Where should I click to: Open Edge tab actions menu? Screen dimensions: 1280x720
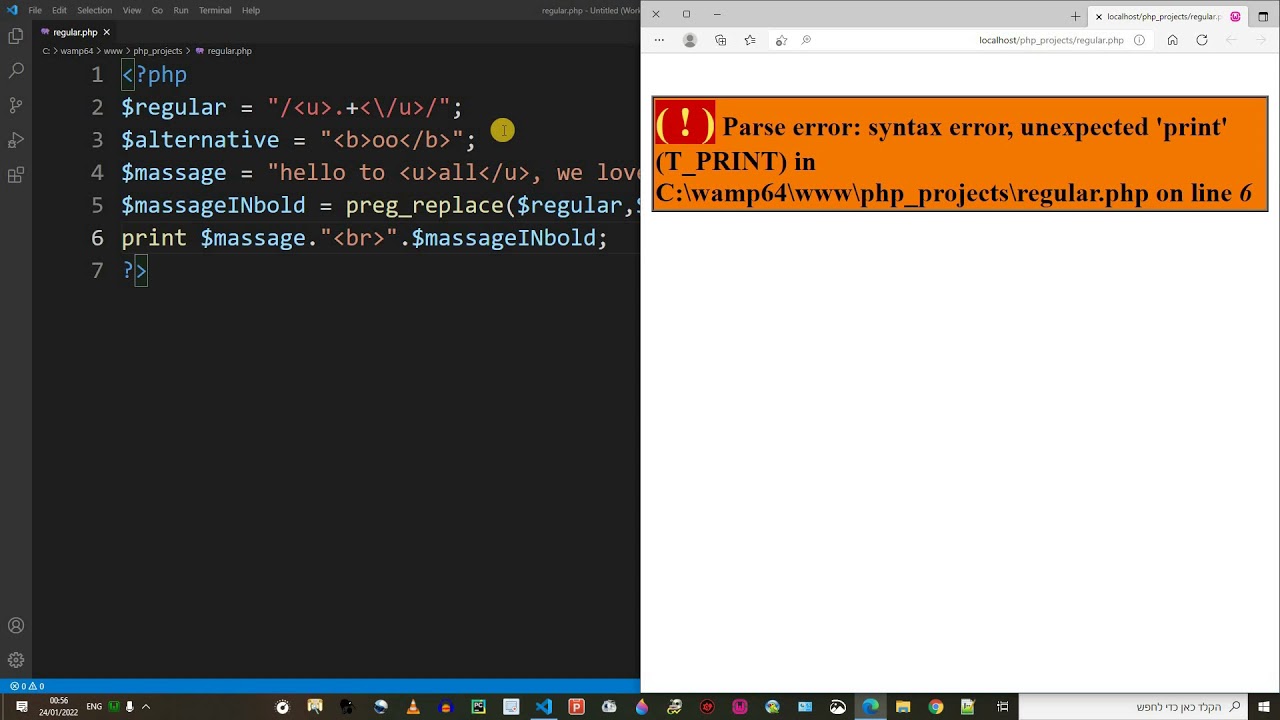[1263, 16]
